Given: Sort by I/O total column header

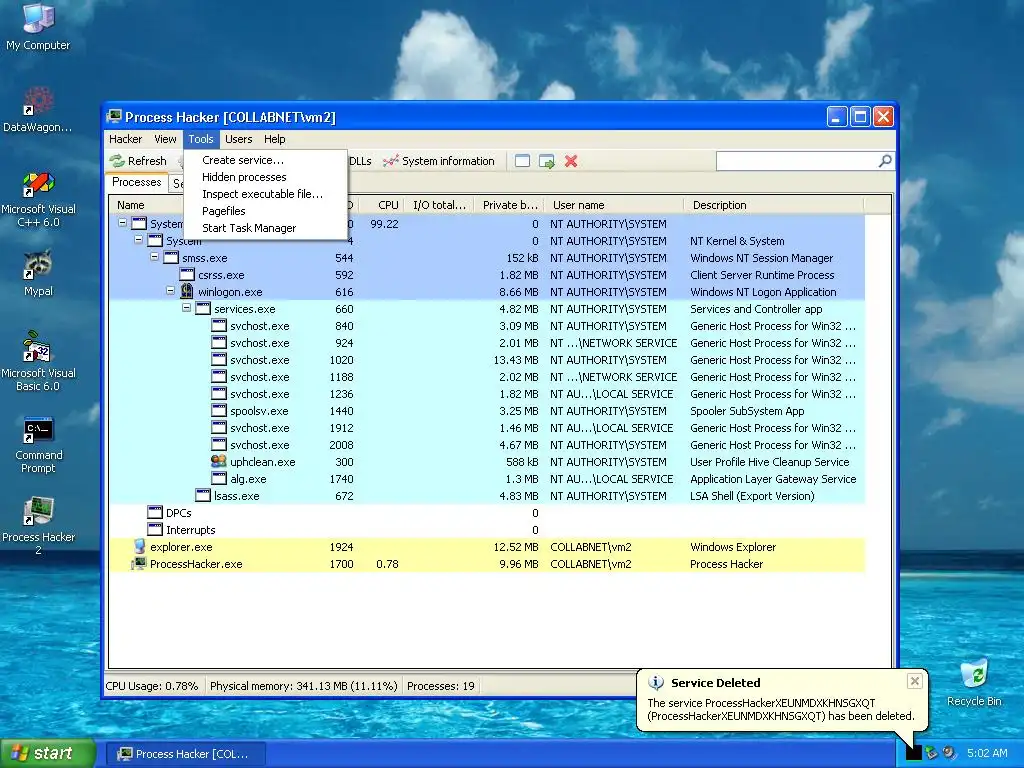Looking at the screenshot, I should (x=440, y=205).
